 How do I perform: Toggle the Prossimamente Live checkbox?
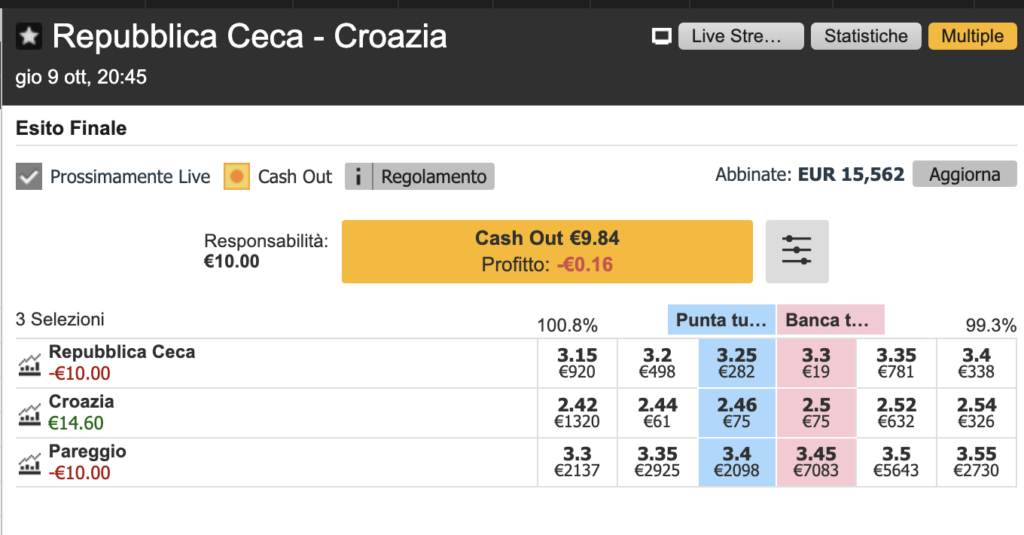[30, 177]
